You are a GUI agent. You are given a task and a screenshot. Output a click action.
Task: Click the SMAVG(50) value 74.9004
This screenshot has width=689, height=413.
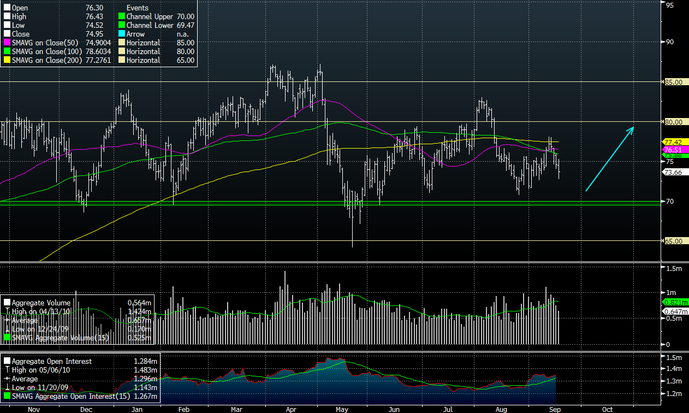coord(98,43)
